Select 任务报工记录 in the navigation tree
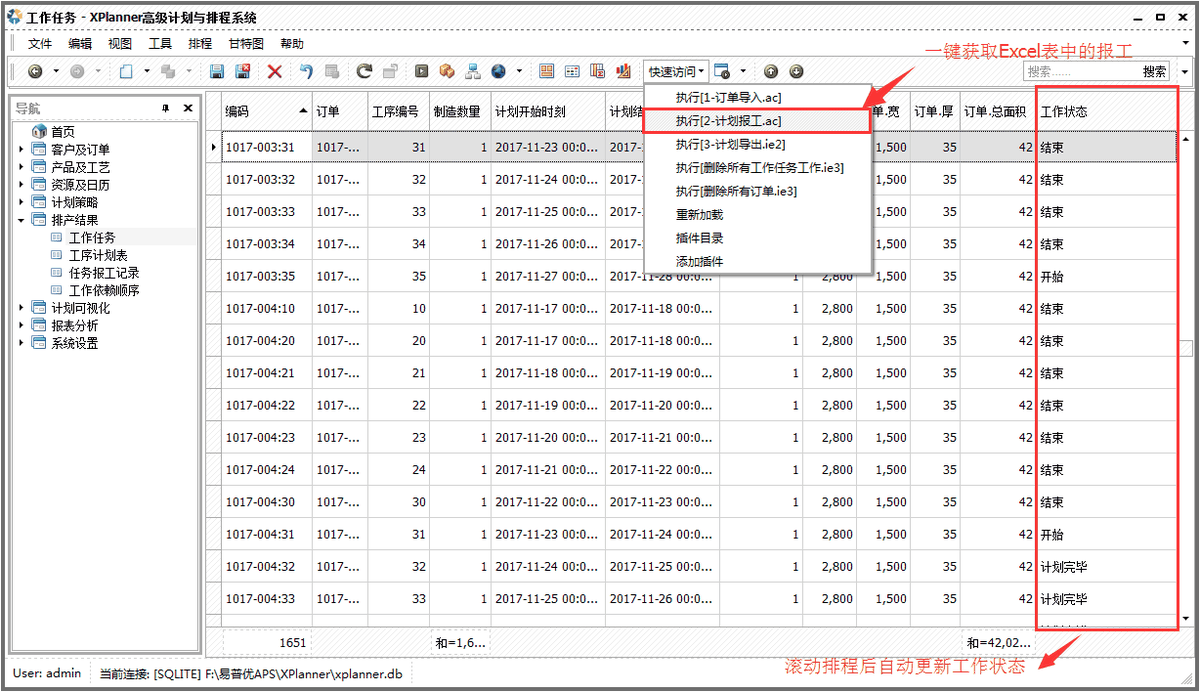Image resolution: width=1200 pixels, height=692 pixels. [104, 272]
